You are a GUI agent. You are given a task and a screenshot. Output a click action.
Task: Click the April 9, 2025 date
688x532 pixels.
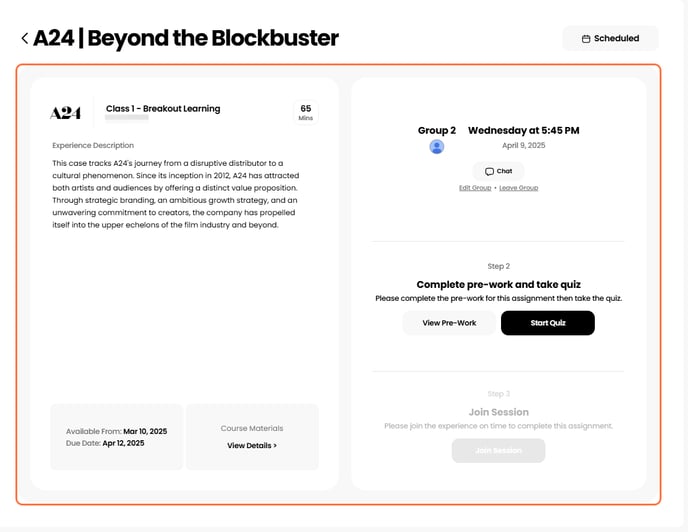(523, 145)
